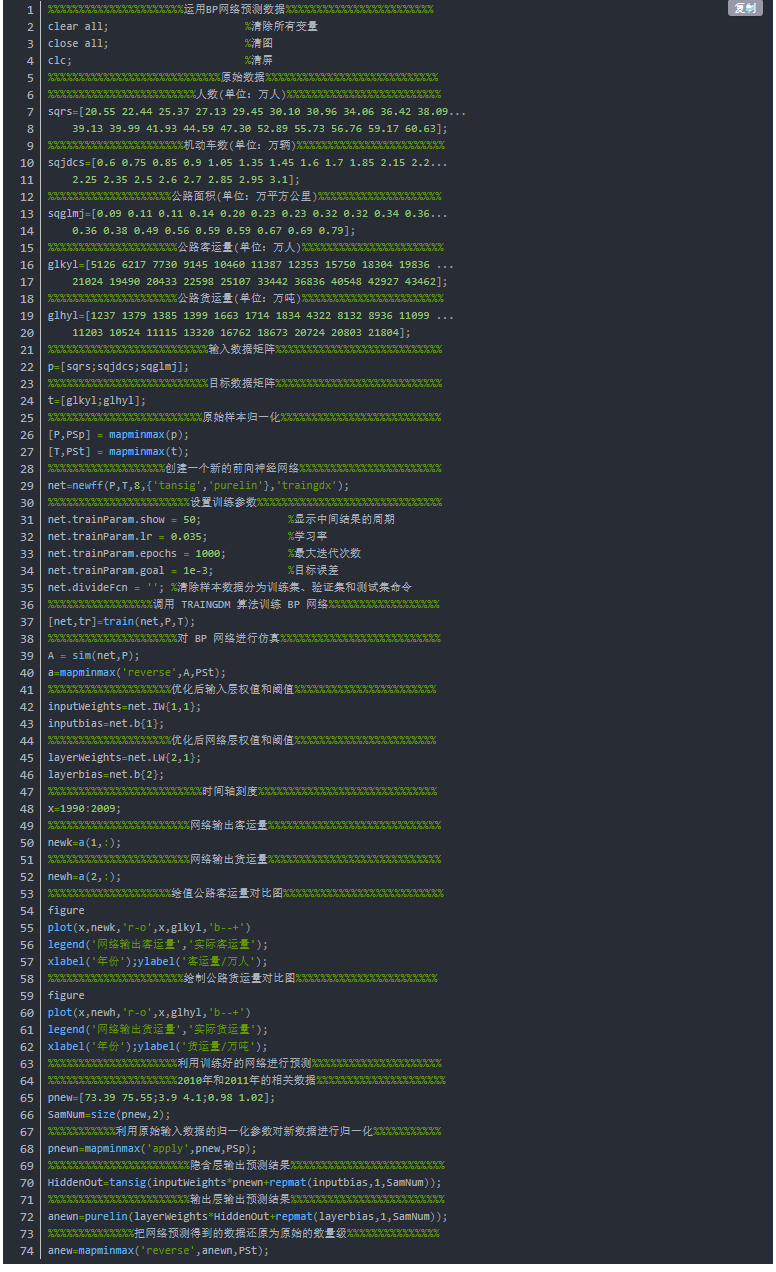Click 'layerbias=net.b{2};'
Viewport: 776px width, 1272px height.
pos(106,774)
